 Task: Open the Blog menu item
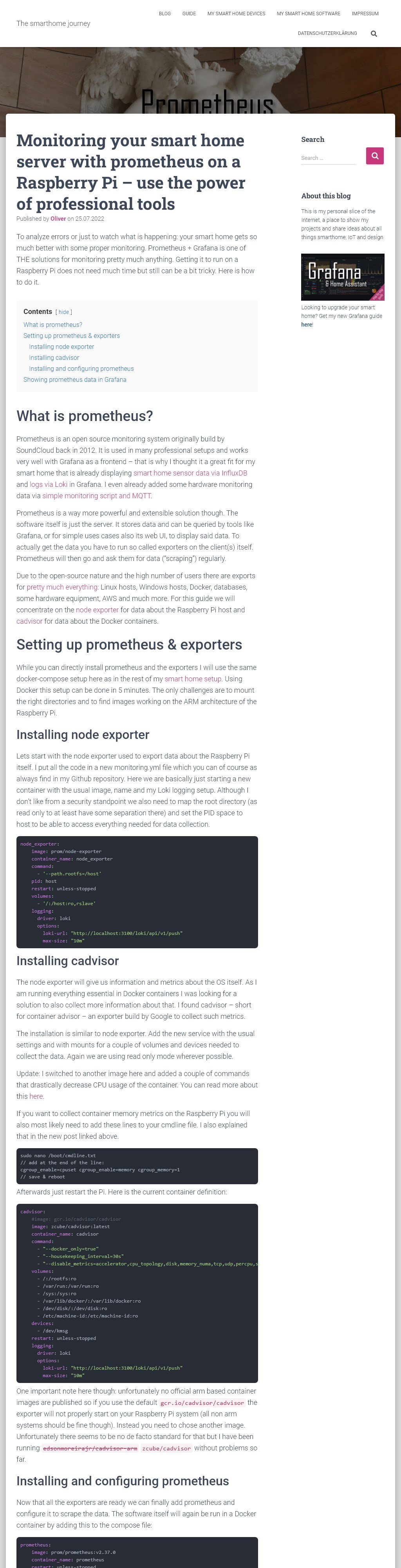pyautogui.click(x=165, y=13)
